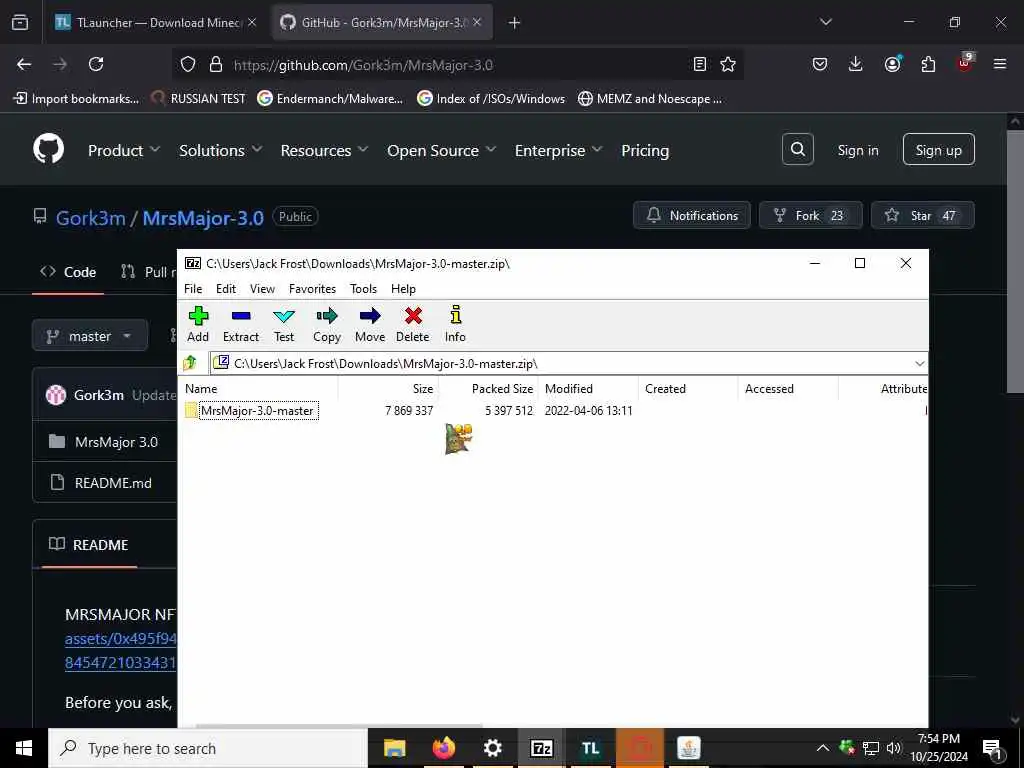Choose the Move tool in 7-Zip
1024x768 pixels.
370,325
